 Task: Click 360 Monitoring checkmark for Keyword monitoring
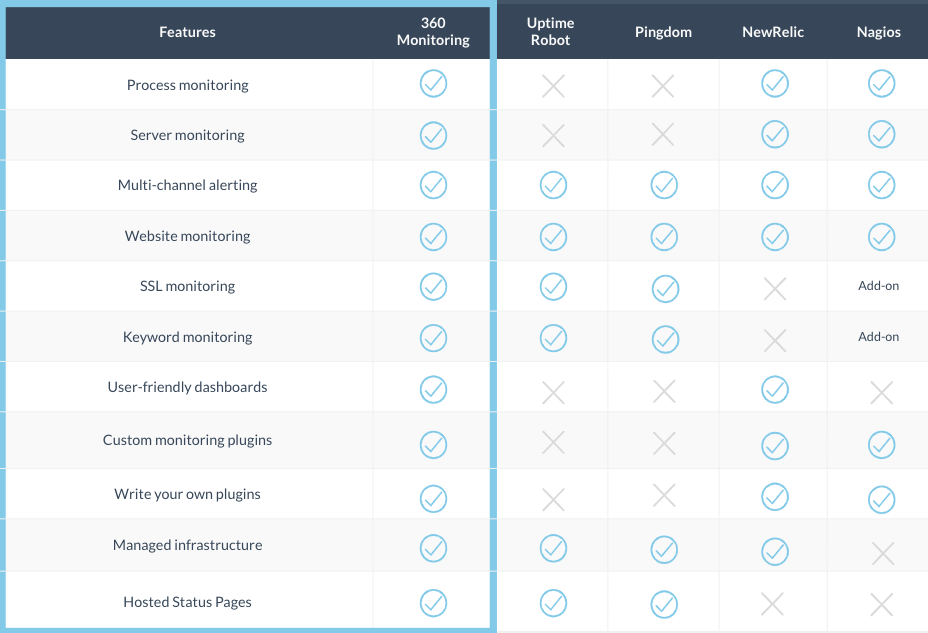pos(433,338)
